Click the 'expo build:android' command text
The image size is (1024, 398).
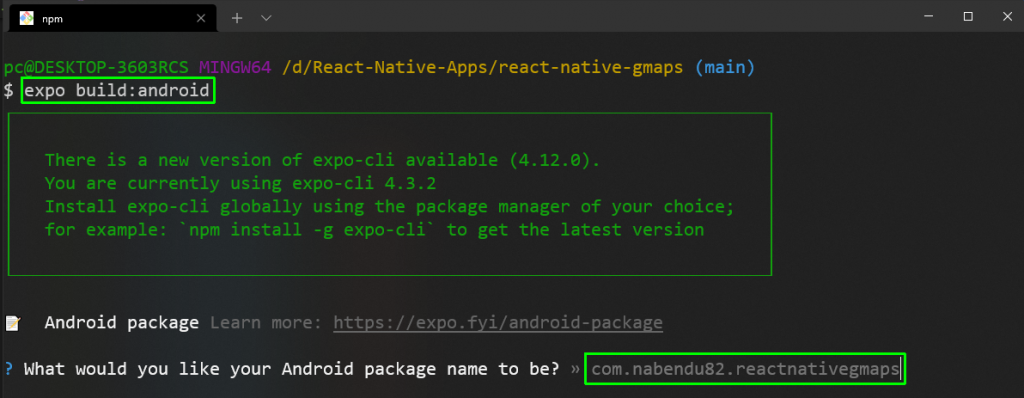(118, 91)
